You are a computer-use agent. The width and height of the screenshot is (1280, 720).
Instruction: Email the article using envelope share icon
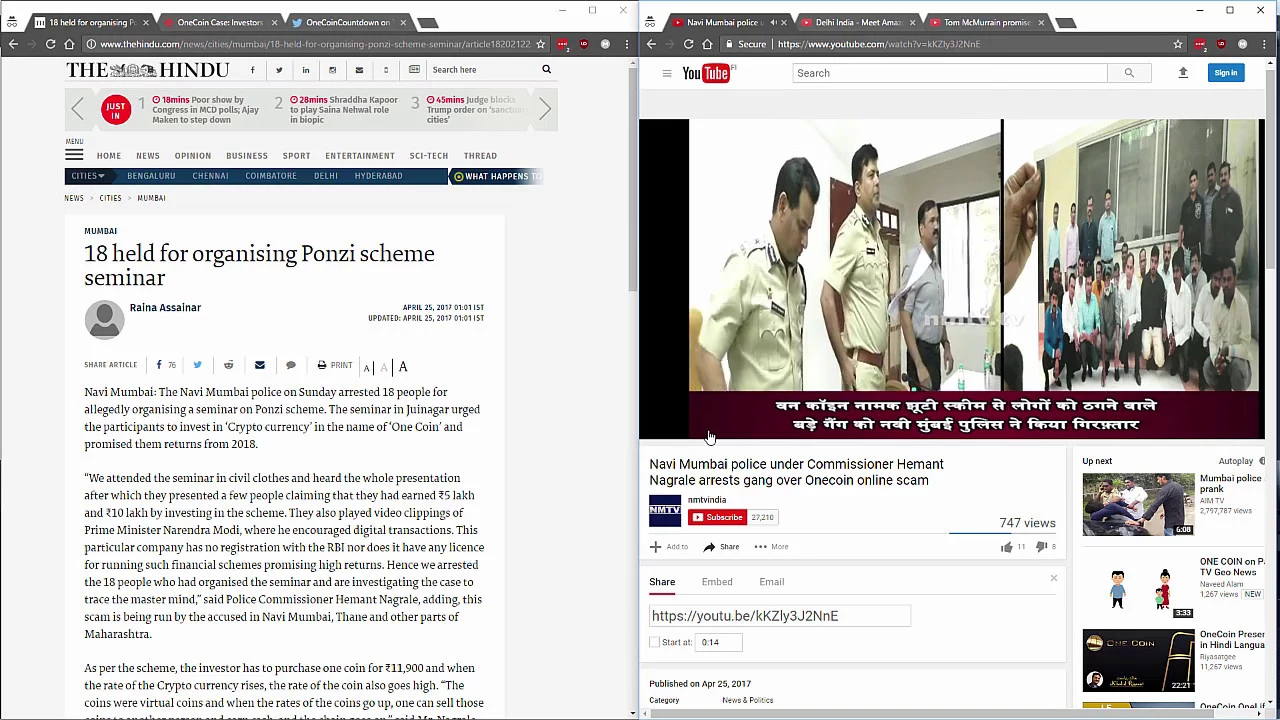point(259,365)
